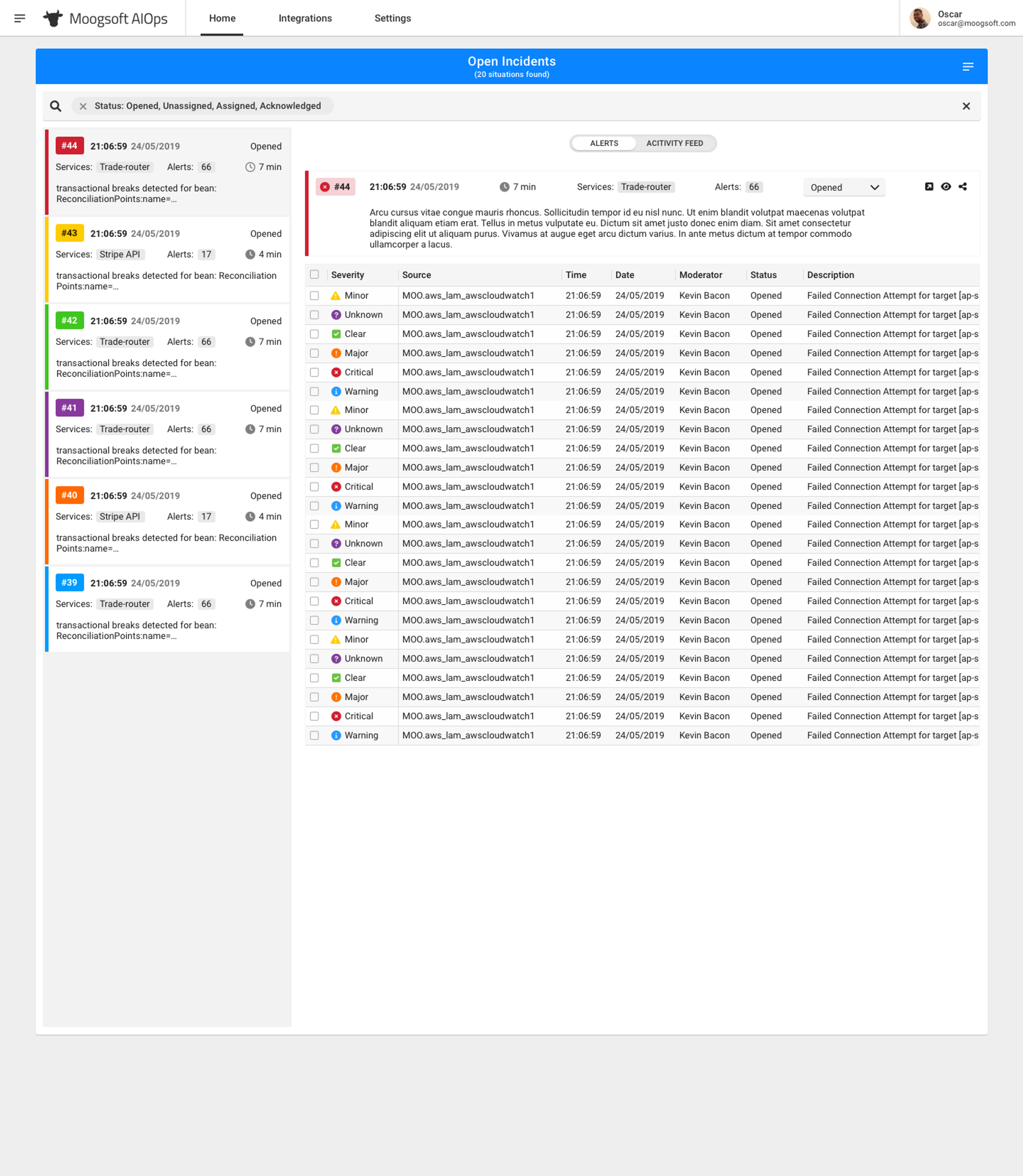Click the orange Major severity icon in fourth row
1023x1176 pixels.
336,353
